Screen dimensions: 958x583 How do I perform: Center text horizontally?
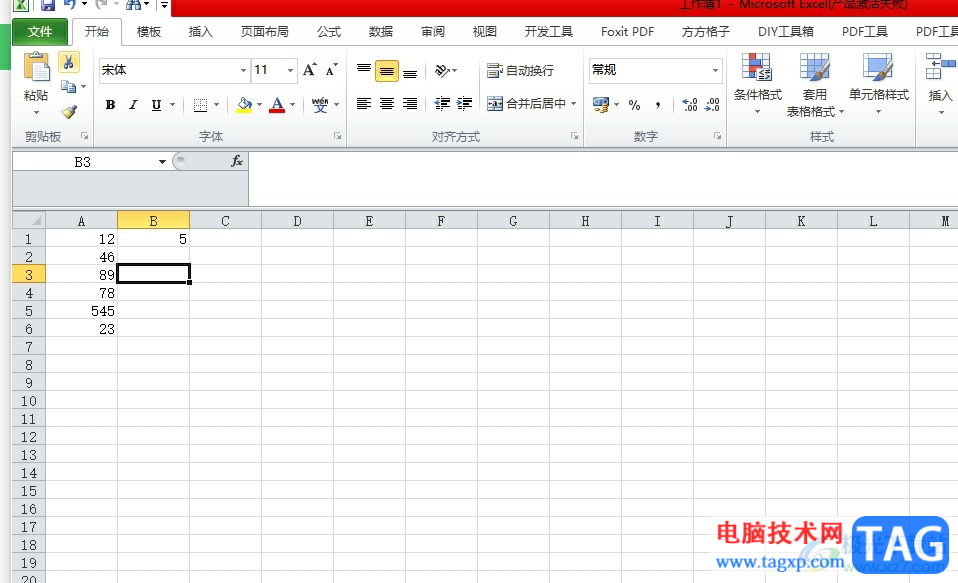(387, 104)
